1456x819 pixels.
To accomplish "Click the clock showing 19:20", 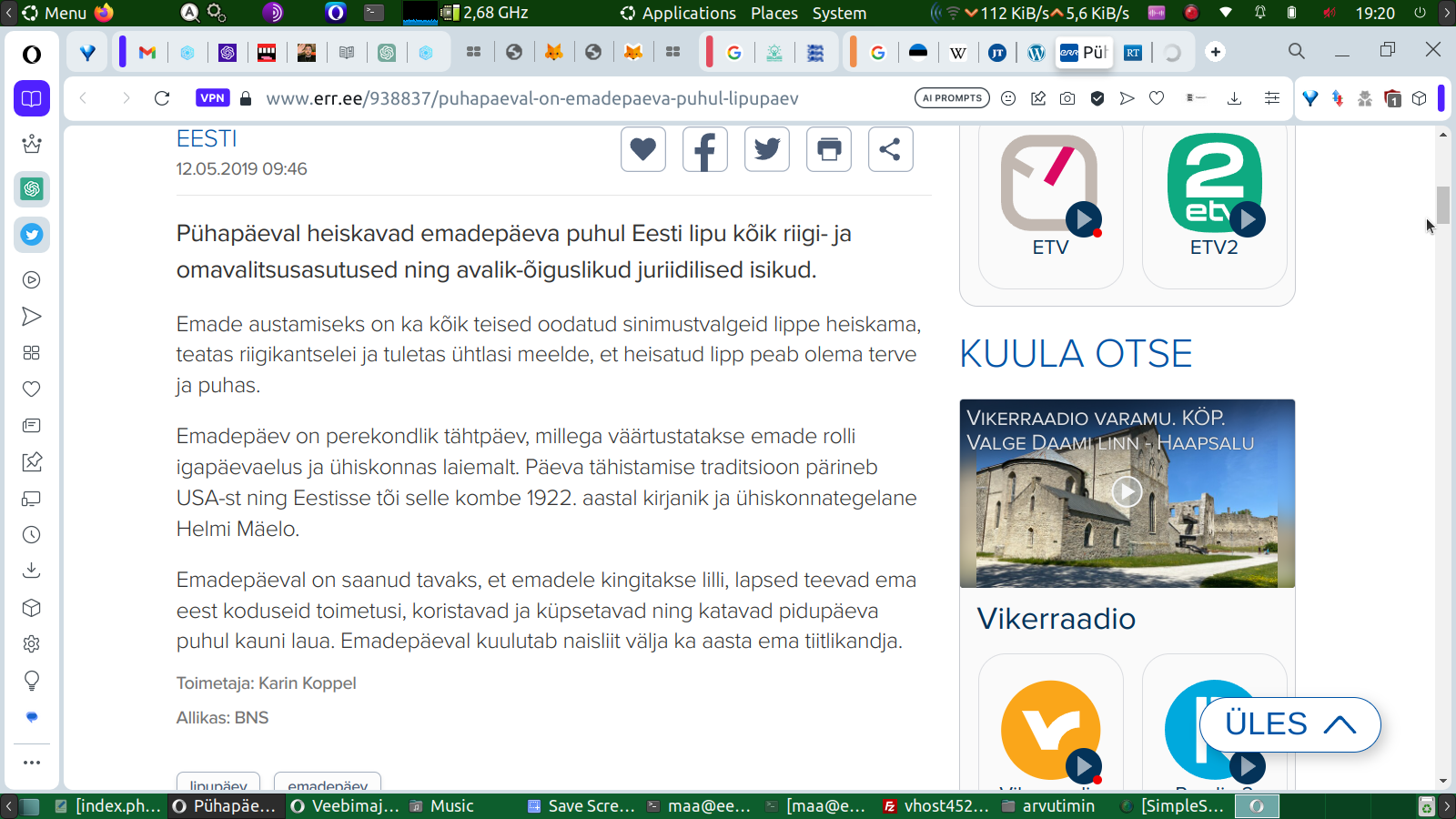I will 1375,13.
